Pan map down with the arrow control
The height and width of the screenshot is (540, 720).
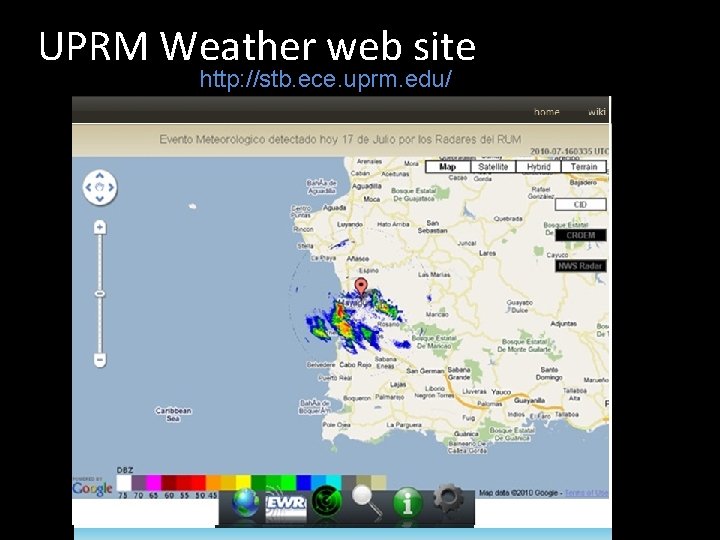pos(100,199)
